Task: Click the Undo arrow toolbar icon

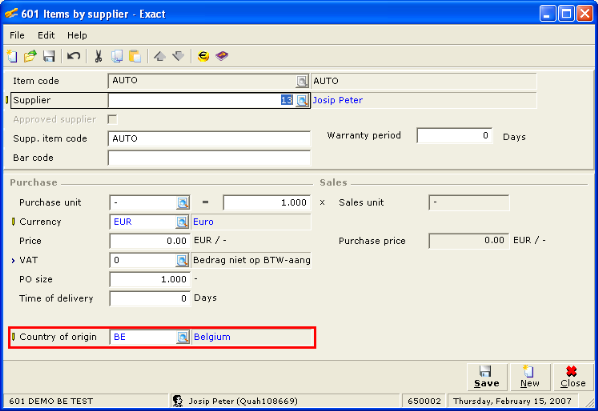Action: click(73, 56)
